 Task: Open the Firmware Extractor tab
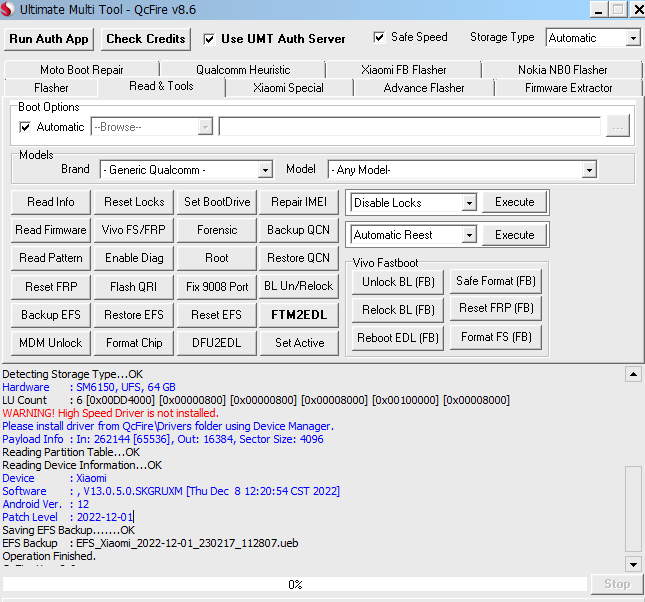pos(568,88)
